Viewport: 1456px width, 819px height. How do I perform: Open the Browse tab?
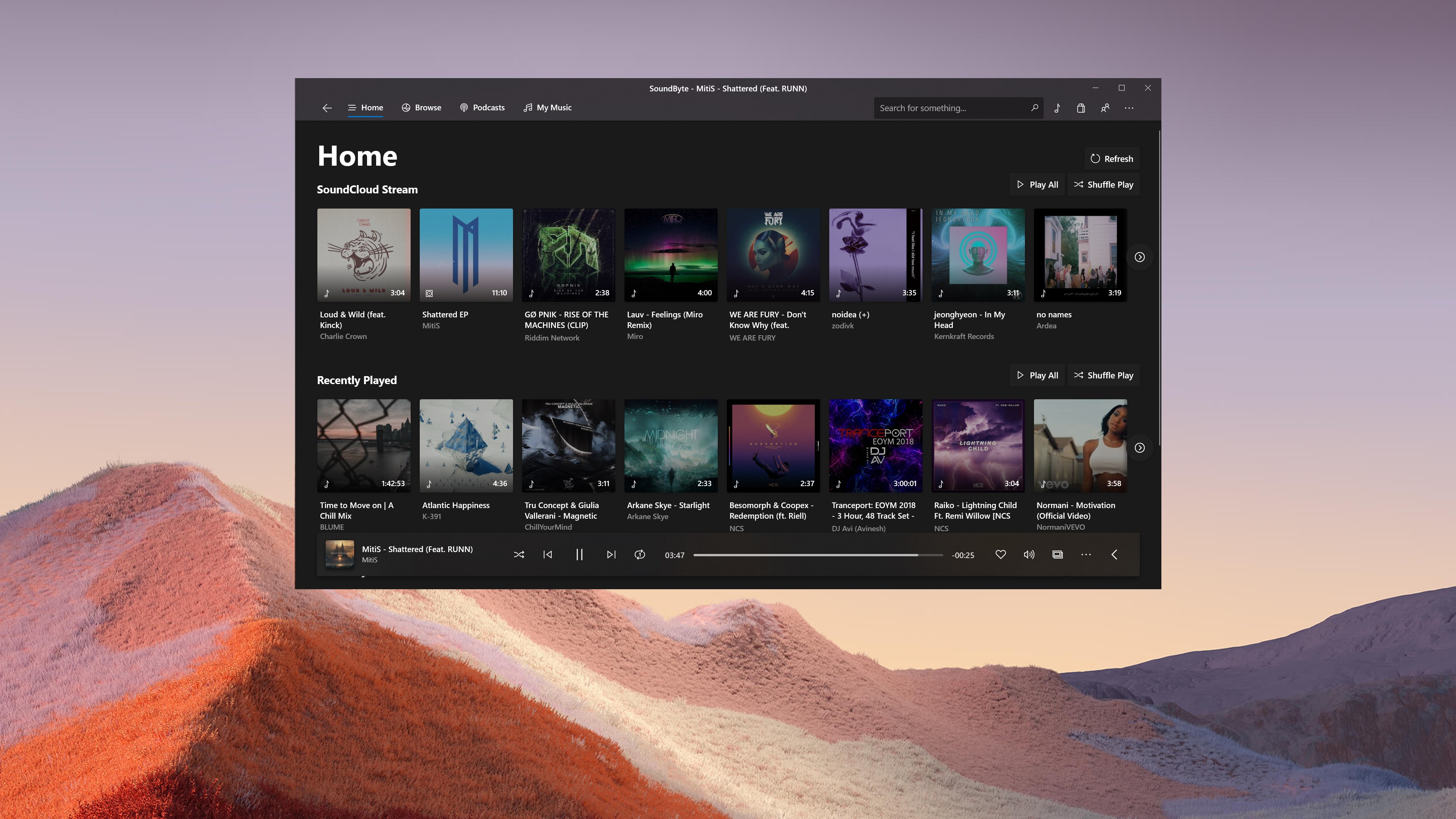pyautogui.click(x=421, y=107)
